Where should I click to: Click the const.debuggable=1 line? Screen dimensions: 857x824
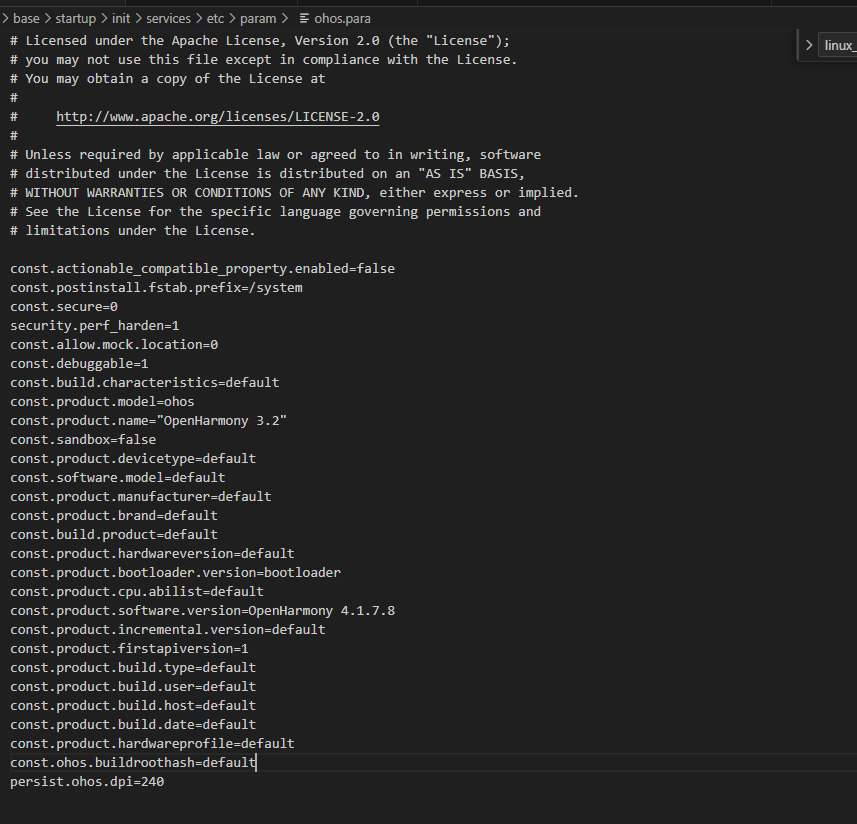[x=79, y=363]
